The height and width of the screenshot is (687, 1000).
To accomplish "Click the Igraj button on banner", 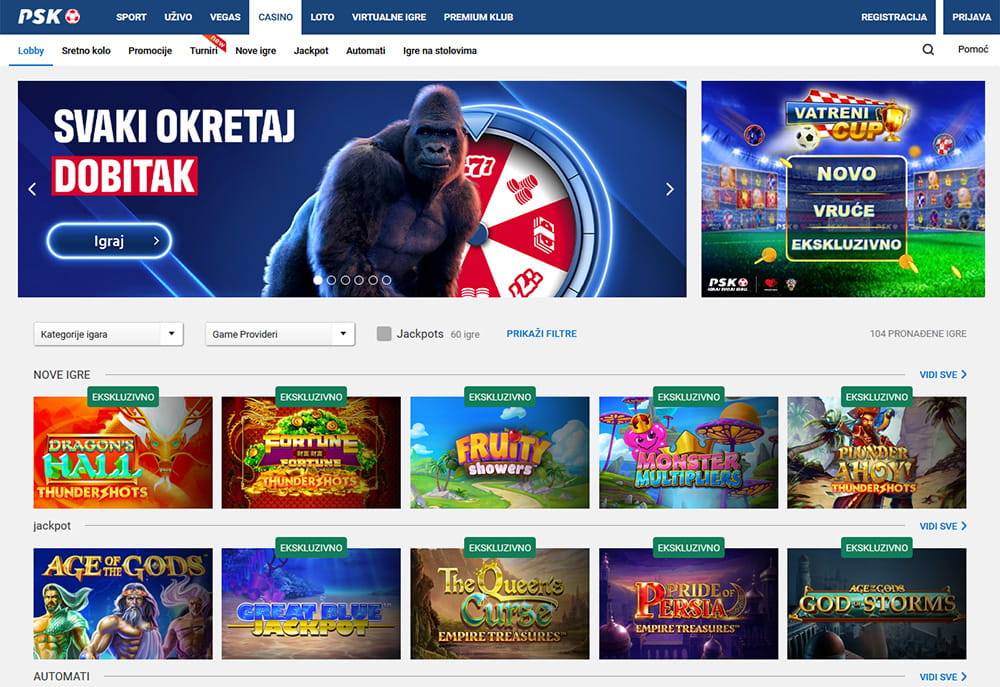I will click(109, 241).
